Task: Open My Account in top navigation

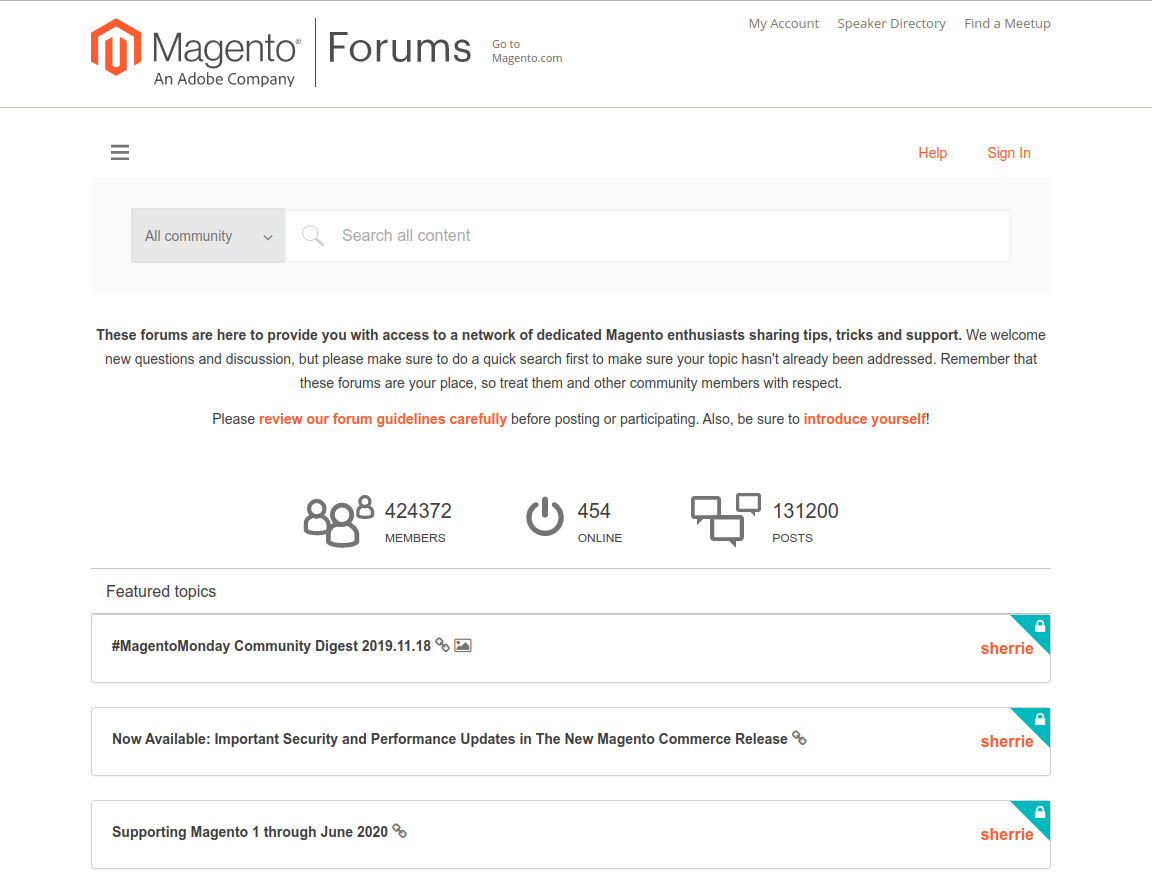Action: (x=783, y=24)
